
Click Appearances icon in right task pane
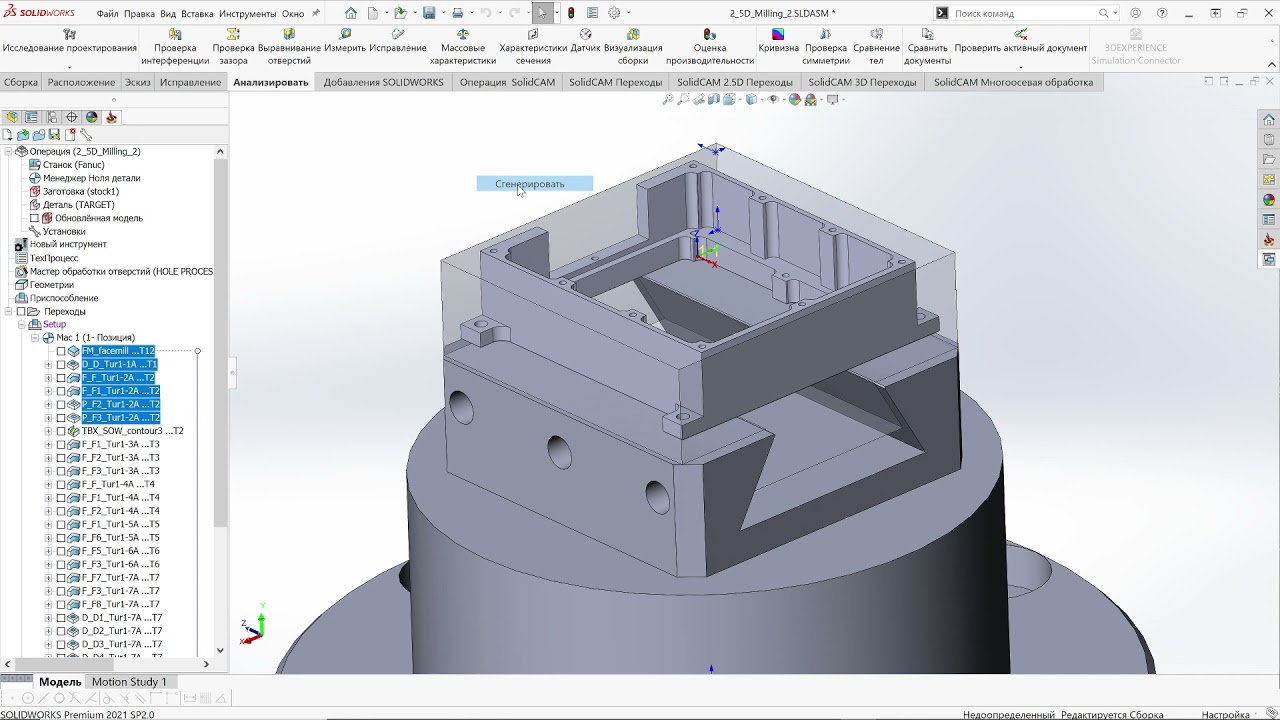1269,200
